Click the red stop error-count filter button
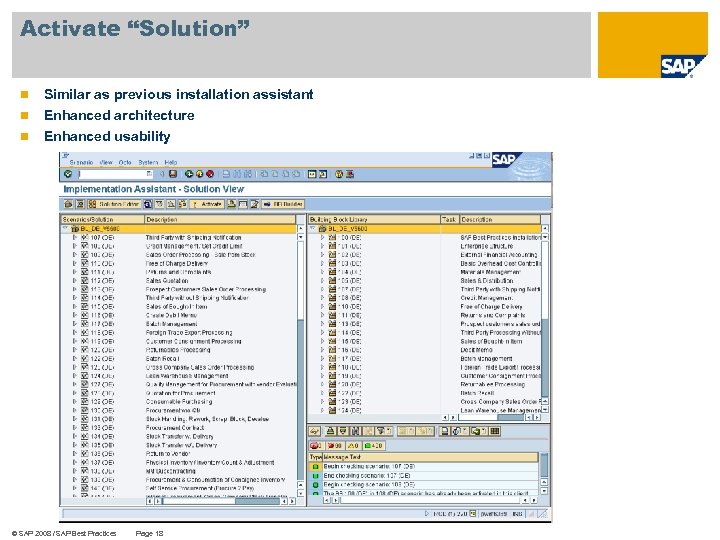This screenshot has height=540, width=720. coord(316,445)
